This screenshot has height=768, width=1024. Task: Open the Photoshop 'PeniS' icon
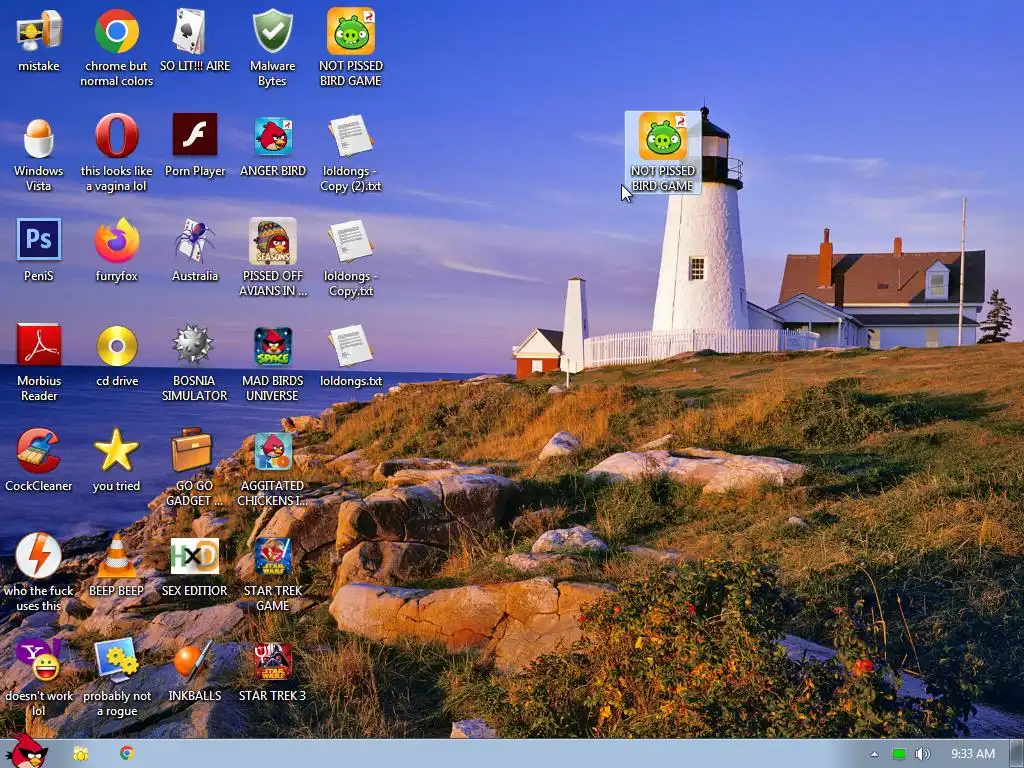pyautogui.click(x=39, y=240)
